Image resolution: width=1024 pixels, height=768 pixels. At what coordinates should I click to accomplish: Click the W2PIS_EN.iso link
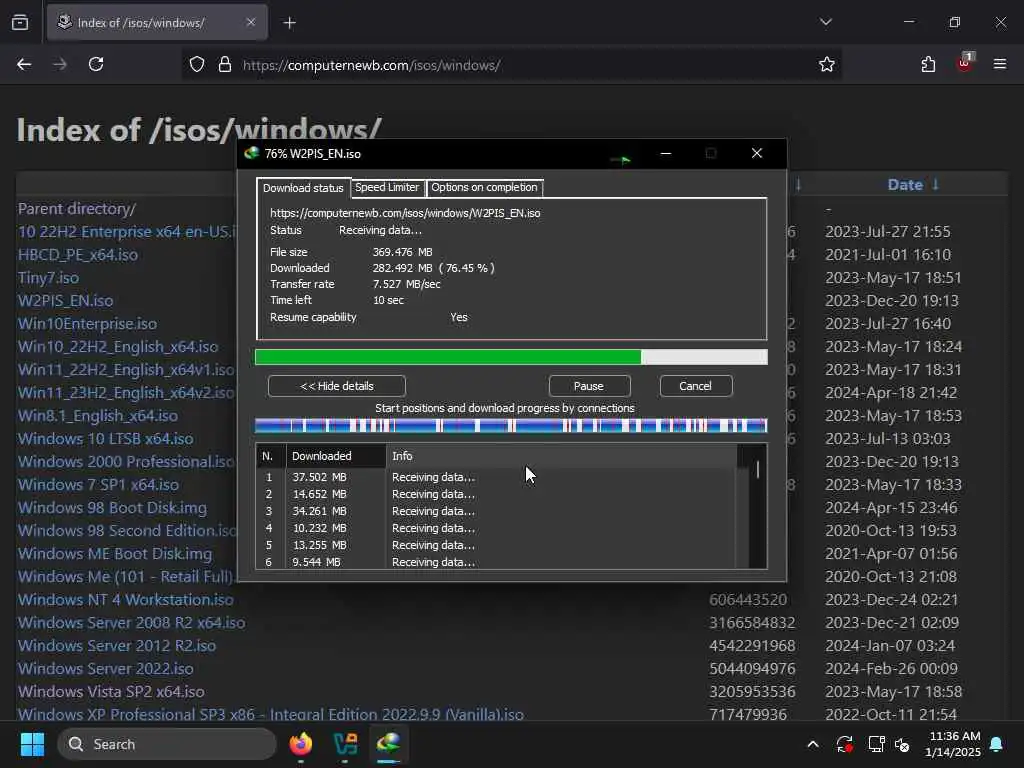65,300
